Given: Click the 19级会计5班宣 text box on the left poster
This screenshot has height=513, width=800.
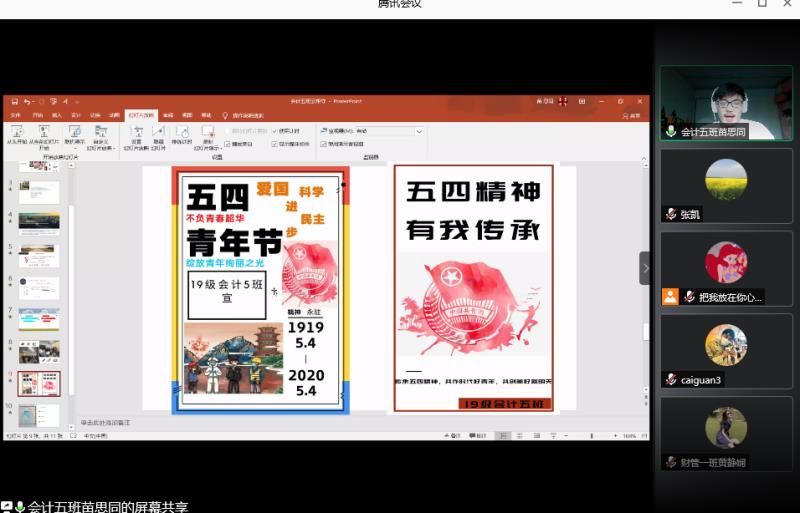Looking at the screenshot, I should (x=227, y=295).
